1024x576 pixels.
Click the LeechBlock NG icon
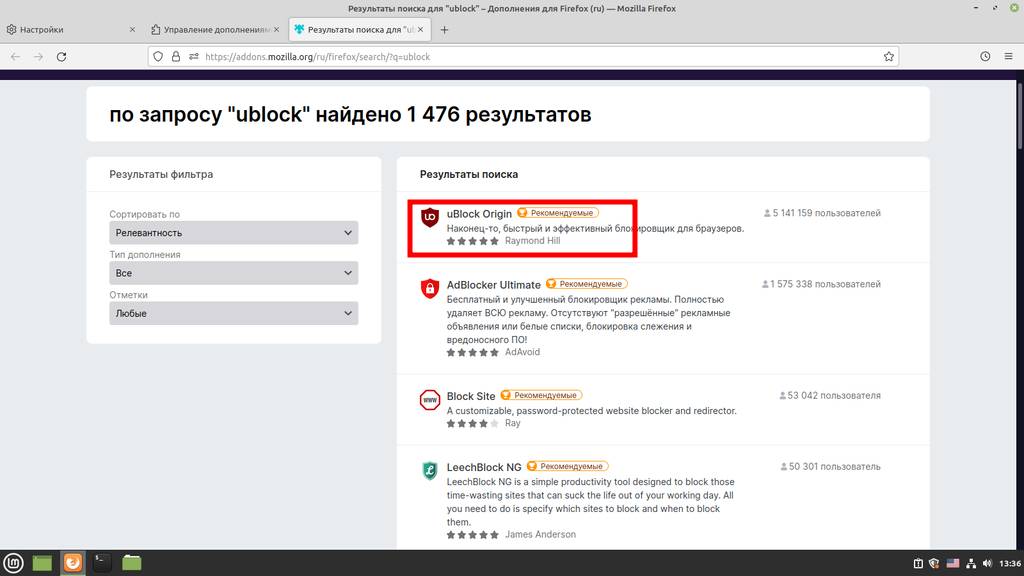tap(430, 471)
